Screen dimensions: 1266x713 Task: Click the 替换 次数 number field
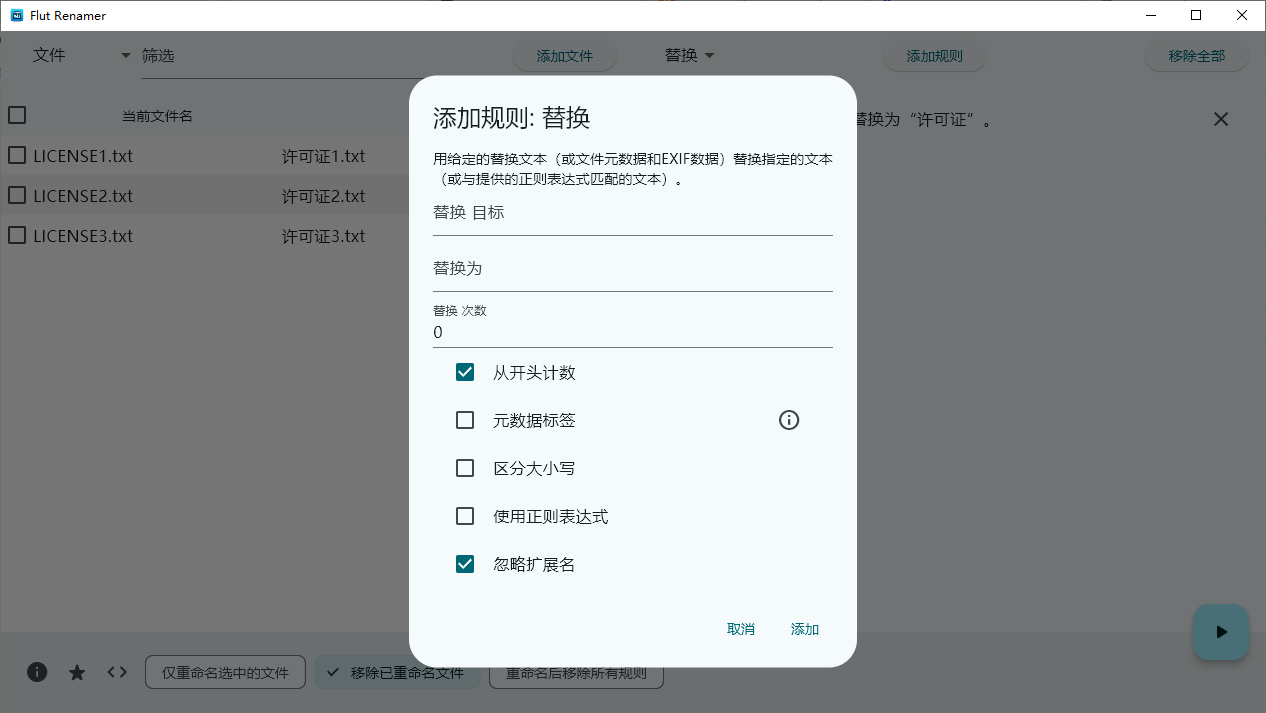point(632,332)
